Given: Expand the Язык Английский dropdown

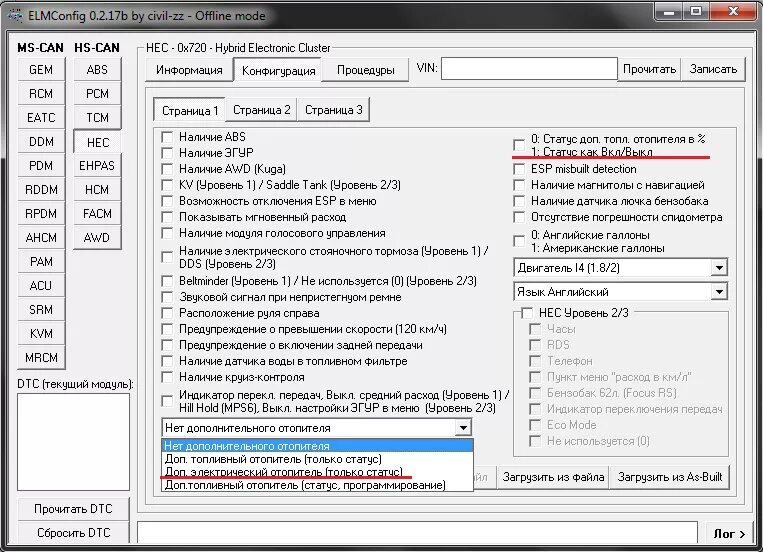Looking at the screenshot, I should (719, 292).
